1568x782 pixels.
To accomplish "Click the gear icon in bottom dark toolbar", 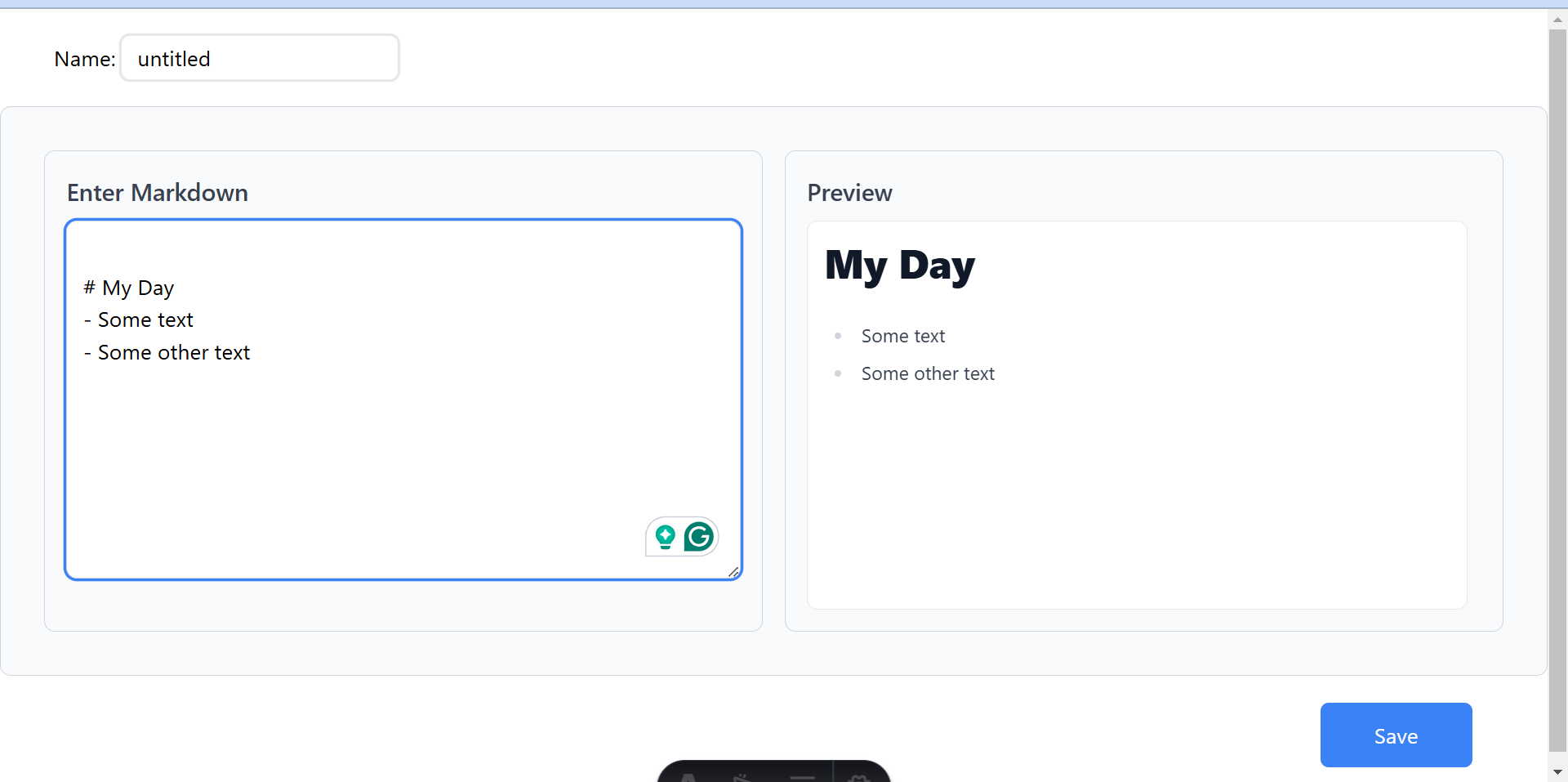I will point(858,777).
